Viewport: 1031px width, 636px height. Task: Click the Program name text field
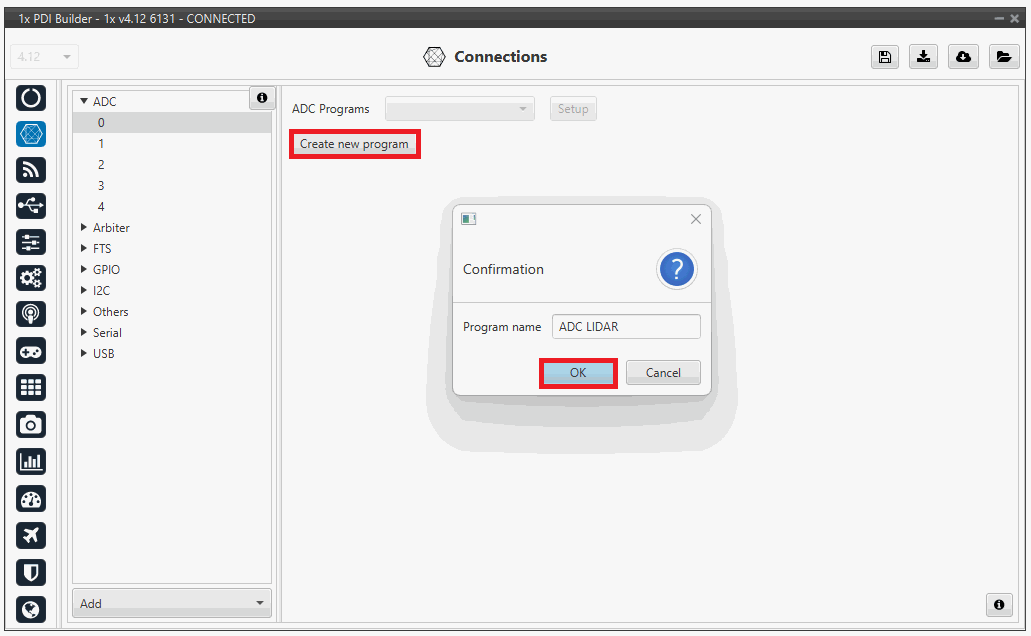(626, 327)
